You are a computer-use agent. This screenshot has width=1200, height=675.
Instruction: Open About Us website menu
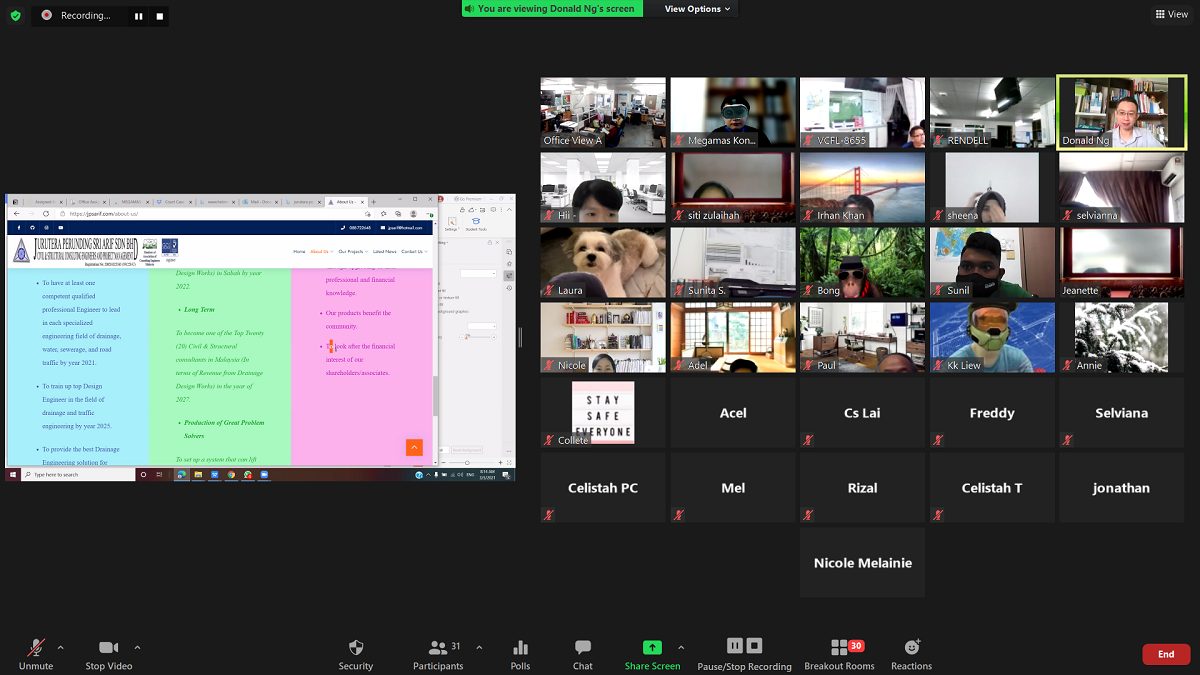[x=321, y=251]
